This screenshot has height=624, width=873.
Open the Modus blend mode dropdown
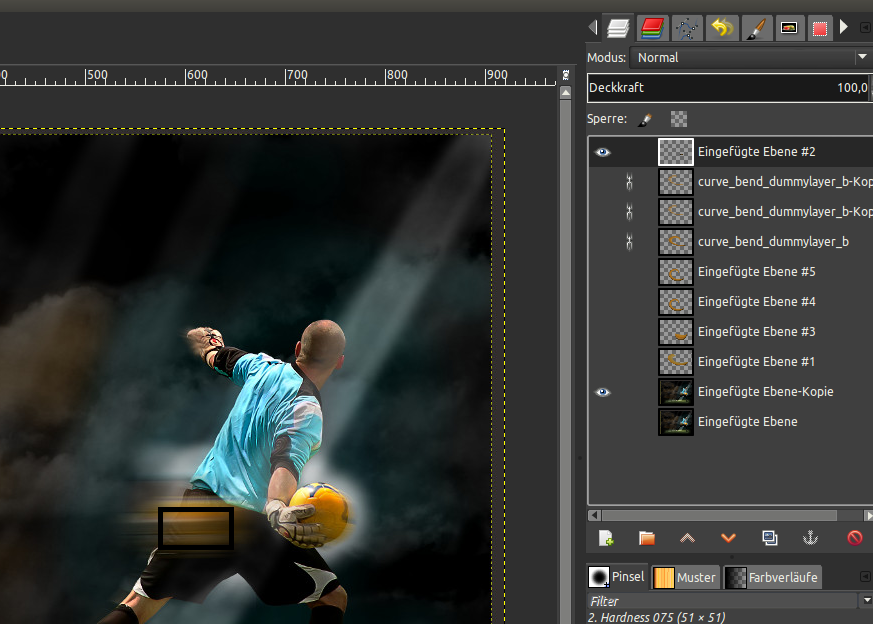(x=752, y=58)
